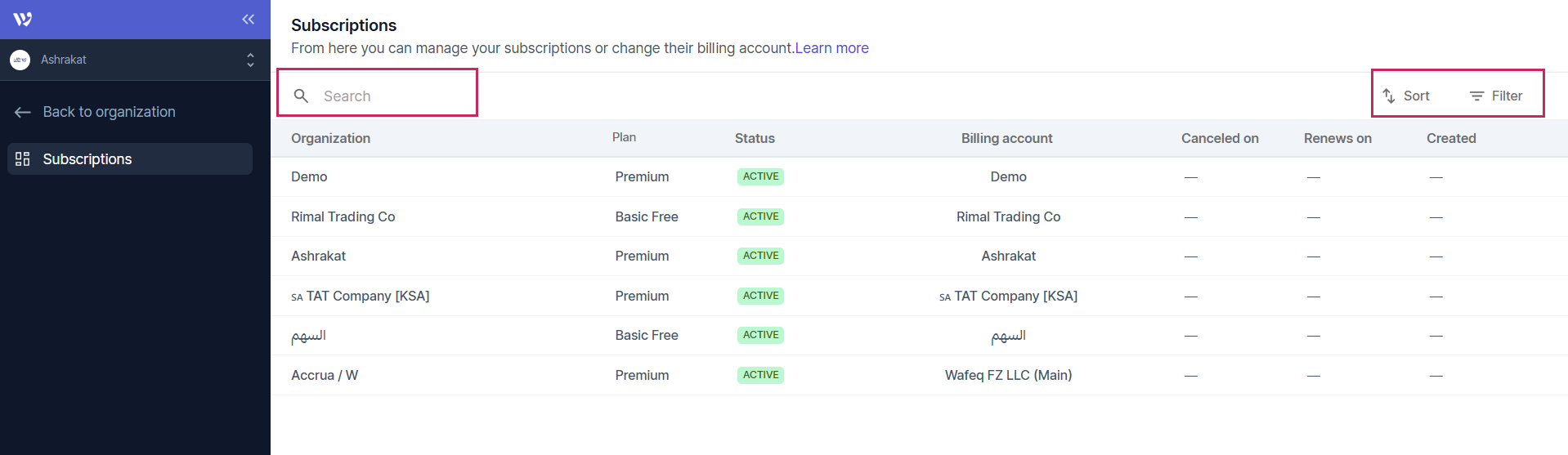Click the Organization column header

point(330,139)
